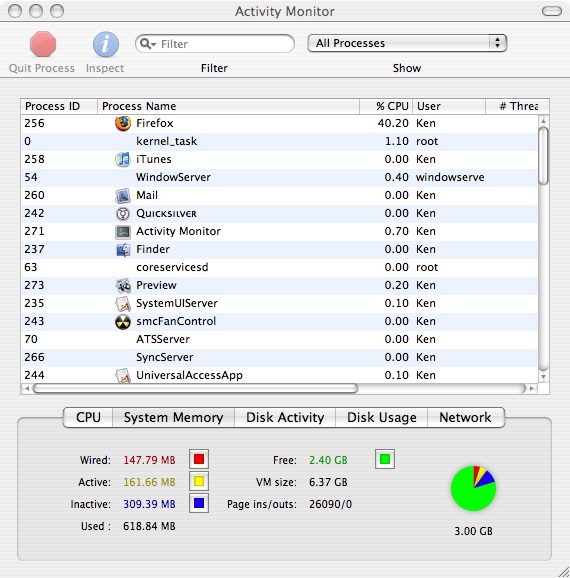Click the Quit Process stop-sign icon
The image size is (570, 578).
pyautogui.click(x=43, y=44)
